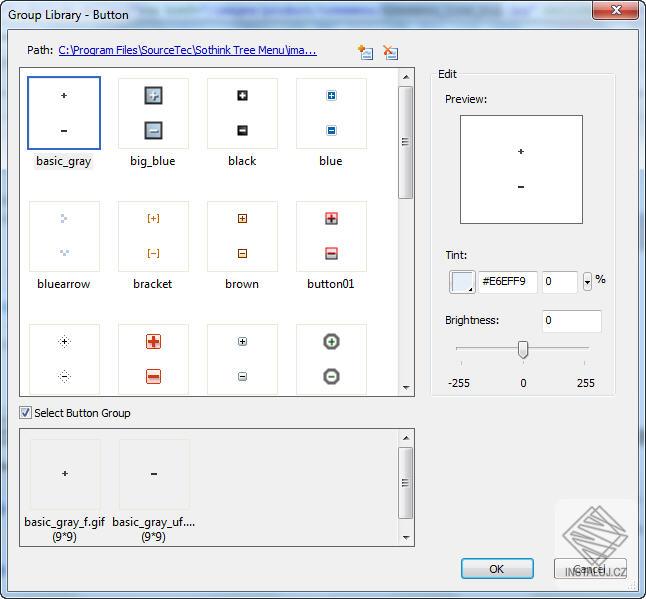Viewport: 646px width, 599px height.
Task: Click the file list scrollbar thumb
Action: coord(406,483)
